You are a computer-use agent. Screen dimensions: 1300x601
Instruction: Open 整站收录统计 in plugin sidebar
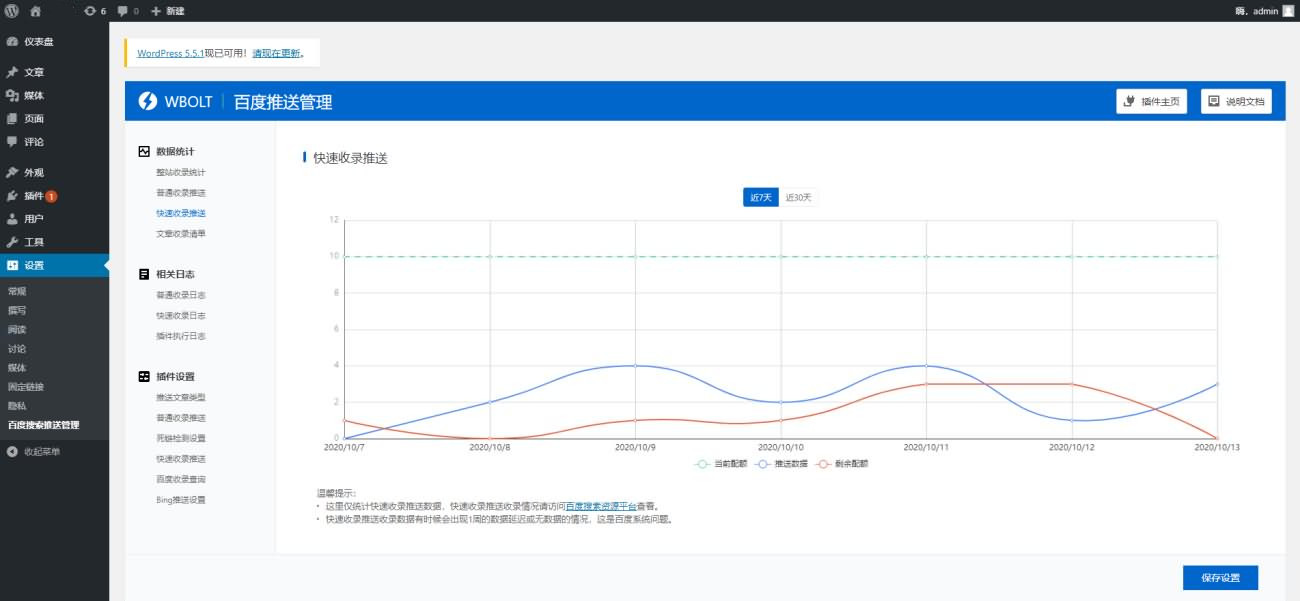click(x=181, y=172)
